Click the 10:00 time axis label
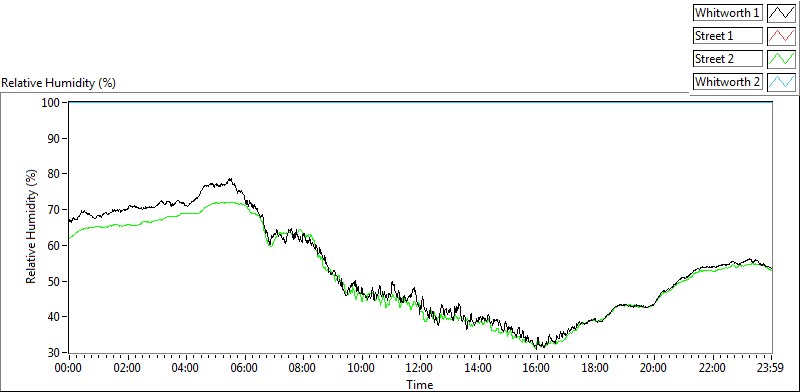This screenshot has width=800, height=392. [362, 367]
